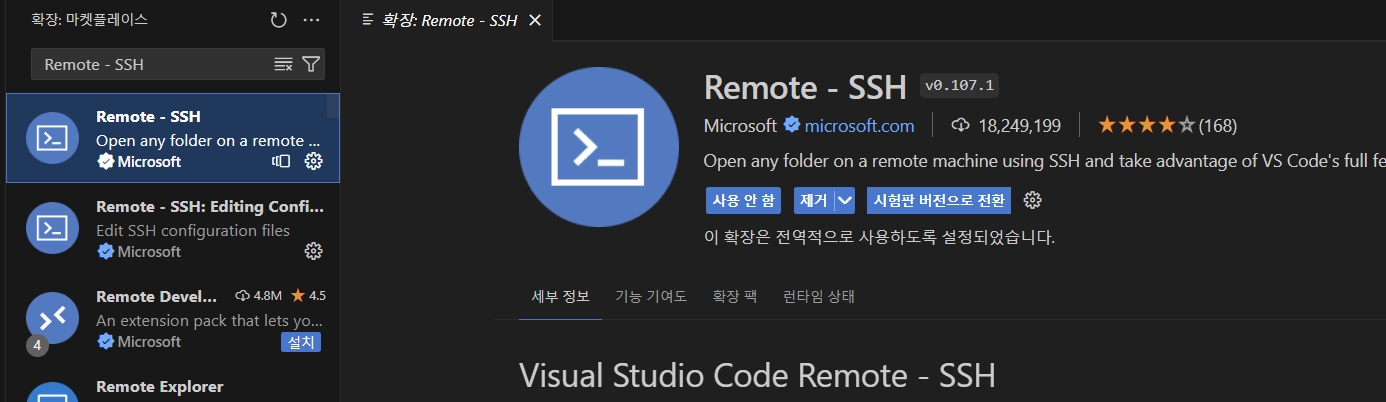Select Remote - SSH in extension list
The height and width of the screenshot is (402, 1386).
(173, 138)
